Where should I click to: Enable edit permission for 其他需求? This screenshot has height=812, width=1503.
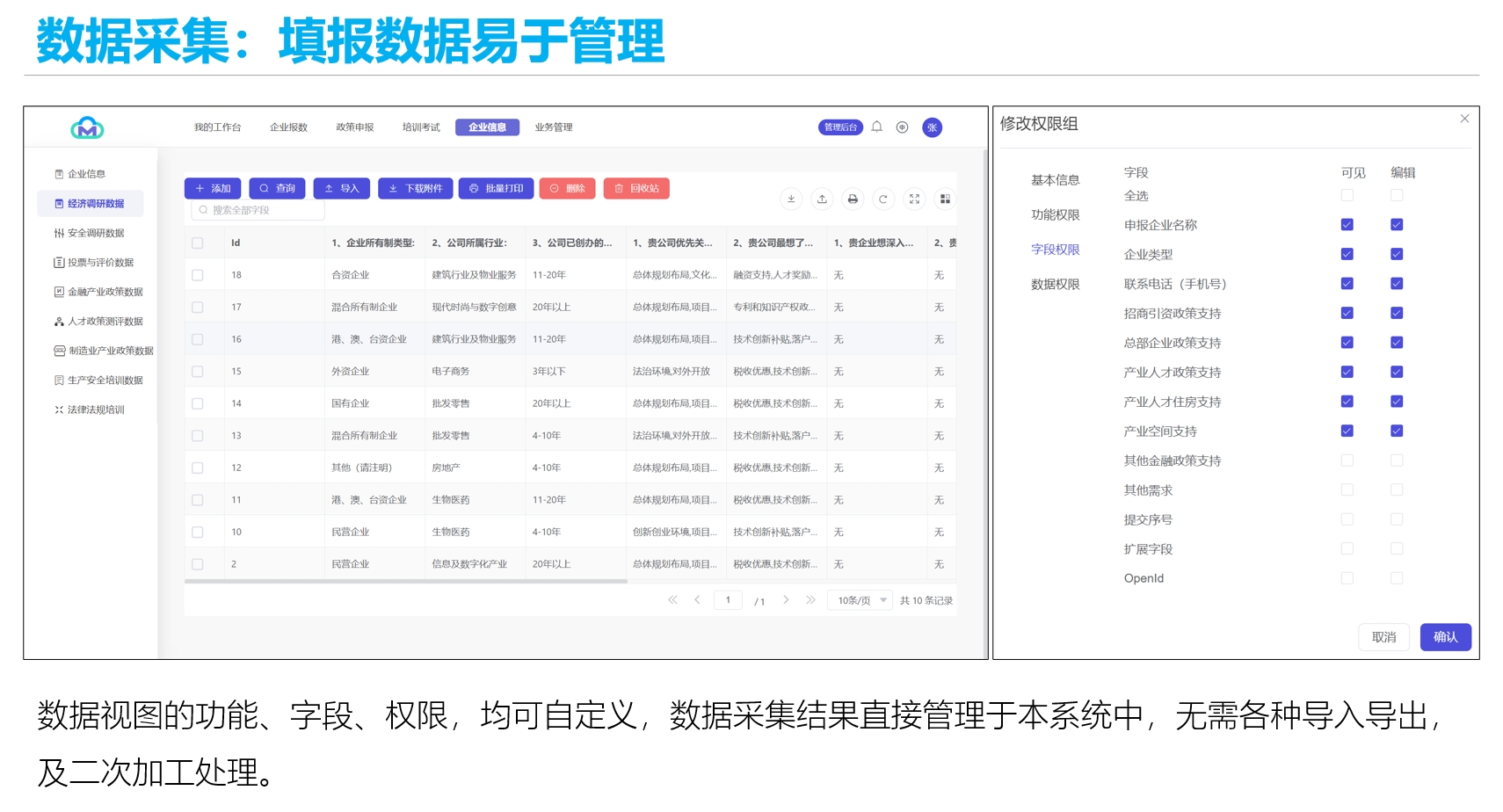(x=1397, y=490)
